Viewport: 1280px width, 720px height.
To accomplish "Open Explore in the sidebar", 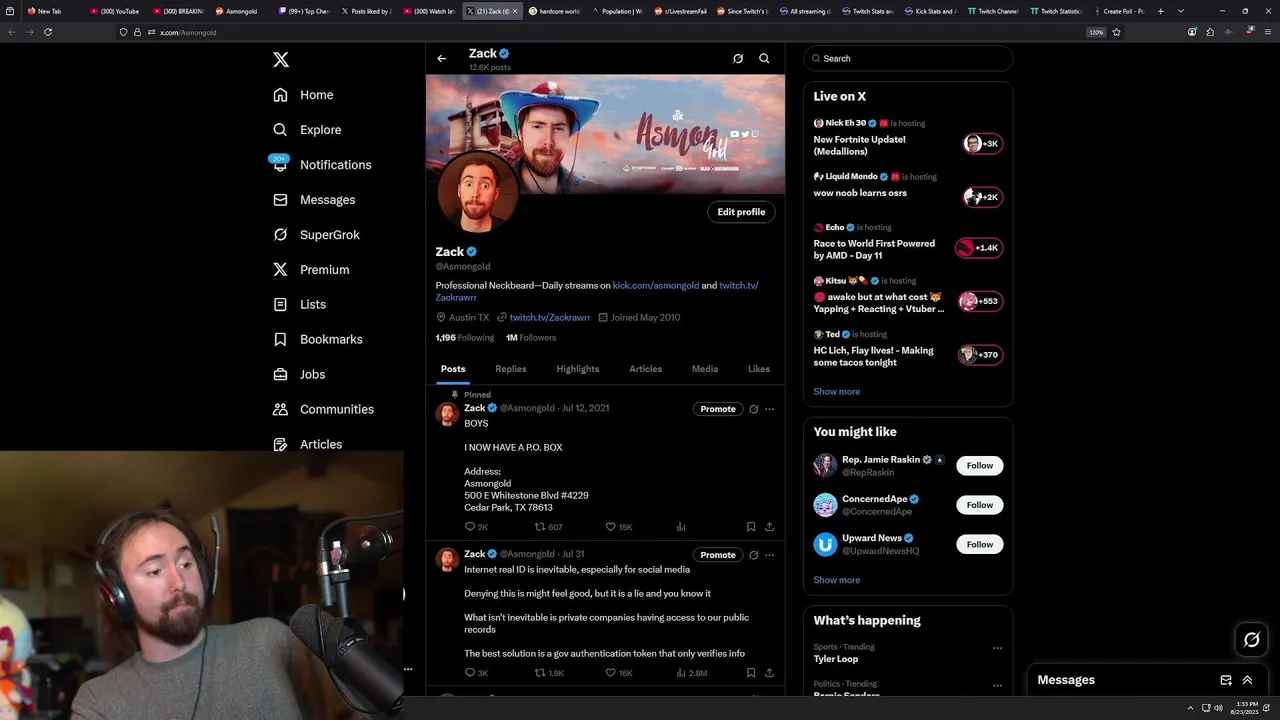I will point(307,130).
